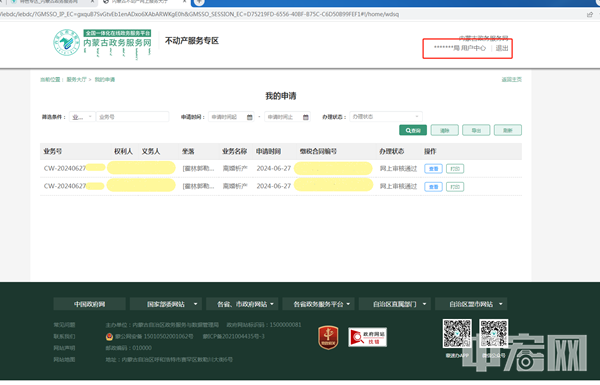Expand the 各省、市政府网站 footer dropdown
Viewport: 600px width, 385px height.
[242, 304]
